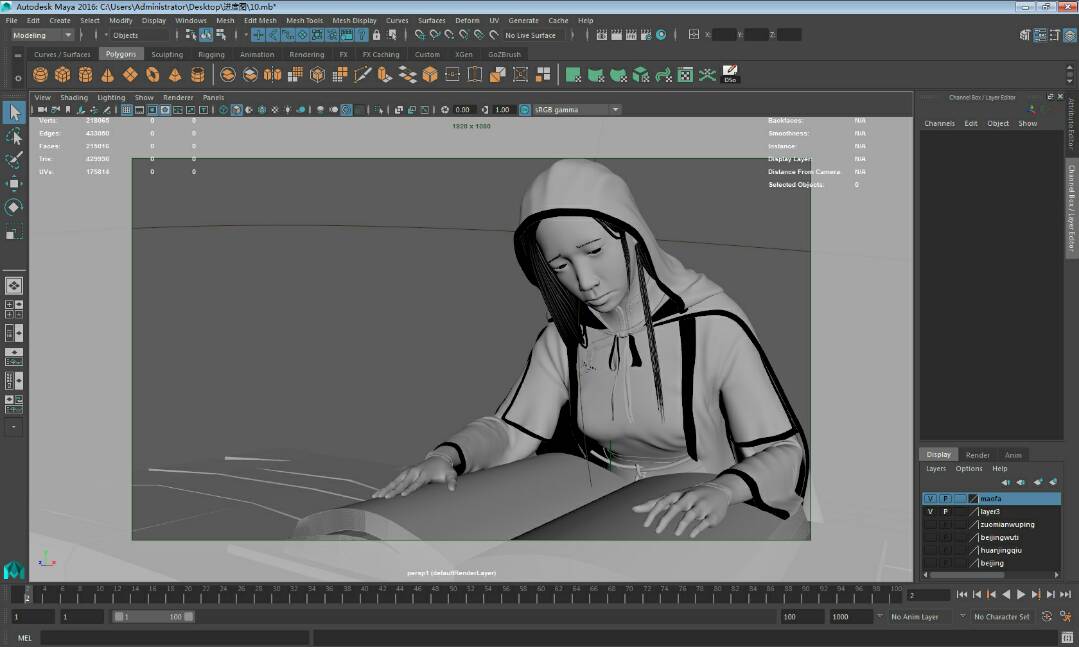Switch to four view layout
This screenshot has height=647, width=1079.
click(x=14, y=309)
